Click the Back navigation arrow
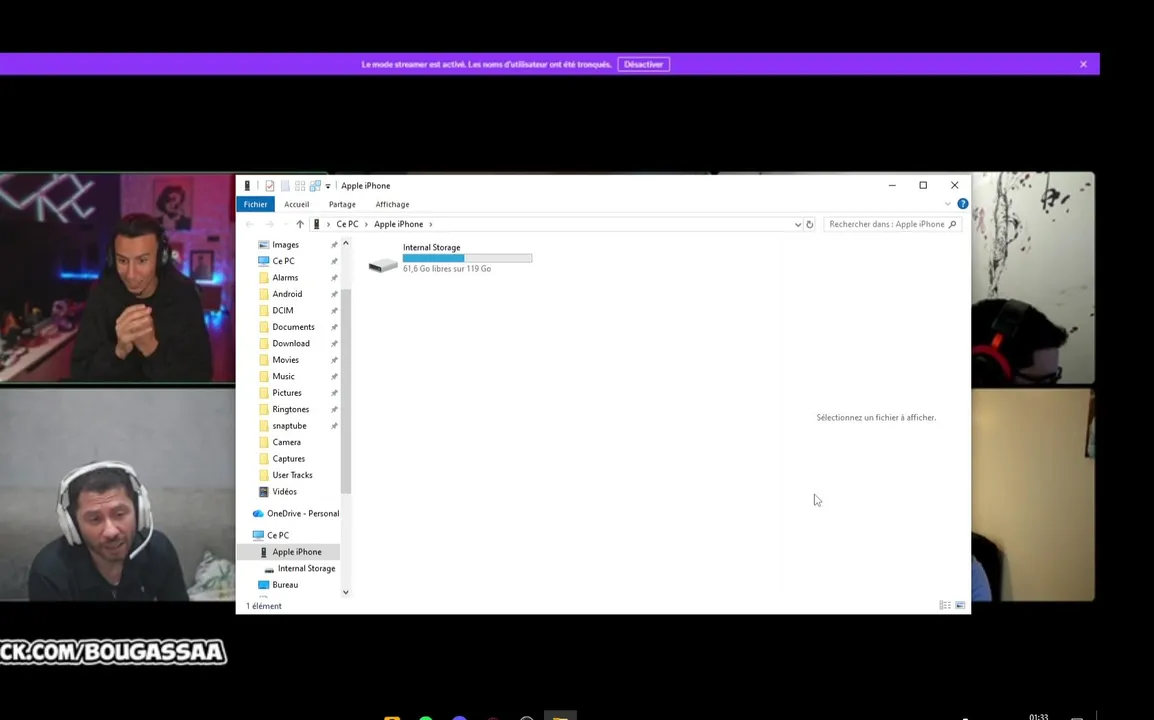The width and height of the screenshot is (1154, 720). tap(249, 225)
